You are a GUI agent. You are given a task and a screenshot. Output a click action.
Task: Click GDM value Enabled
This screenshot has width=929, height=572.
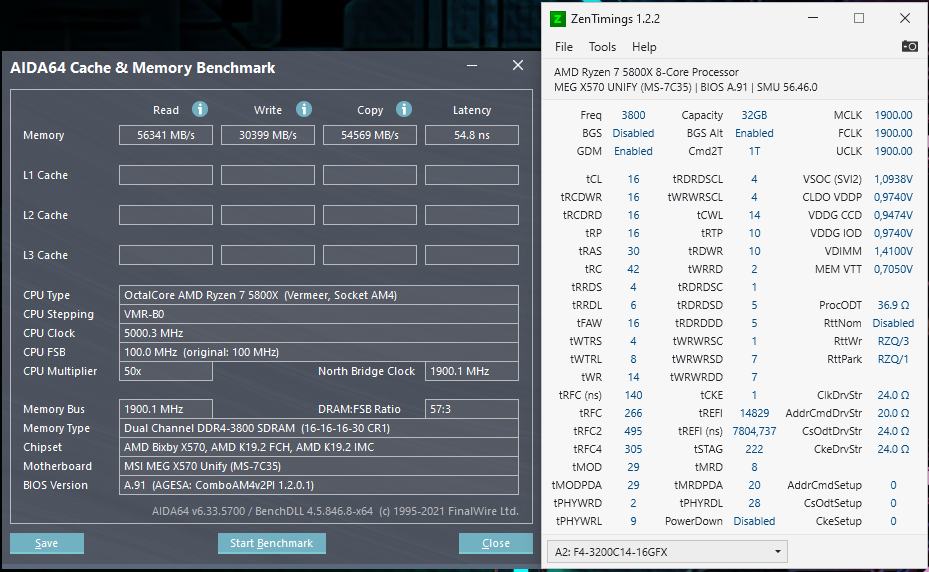click(x=633, y=151)
